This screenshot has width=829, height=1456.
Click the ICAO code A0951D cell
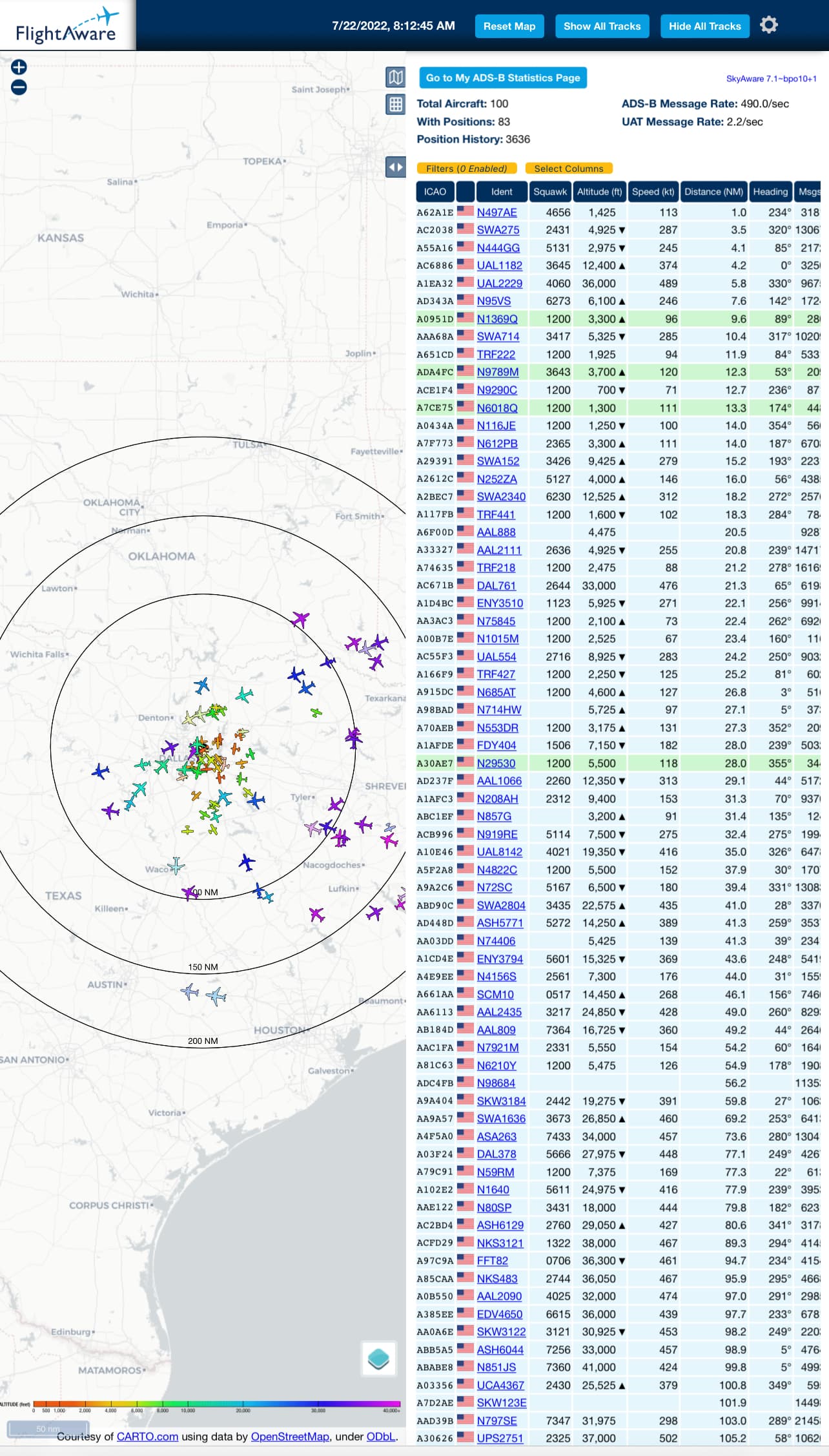(x=435, y=319)
